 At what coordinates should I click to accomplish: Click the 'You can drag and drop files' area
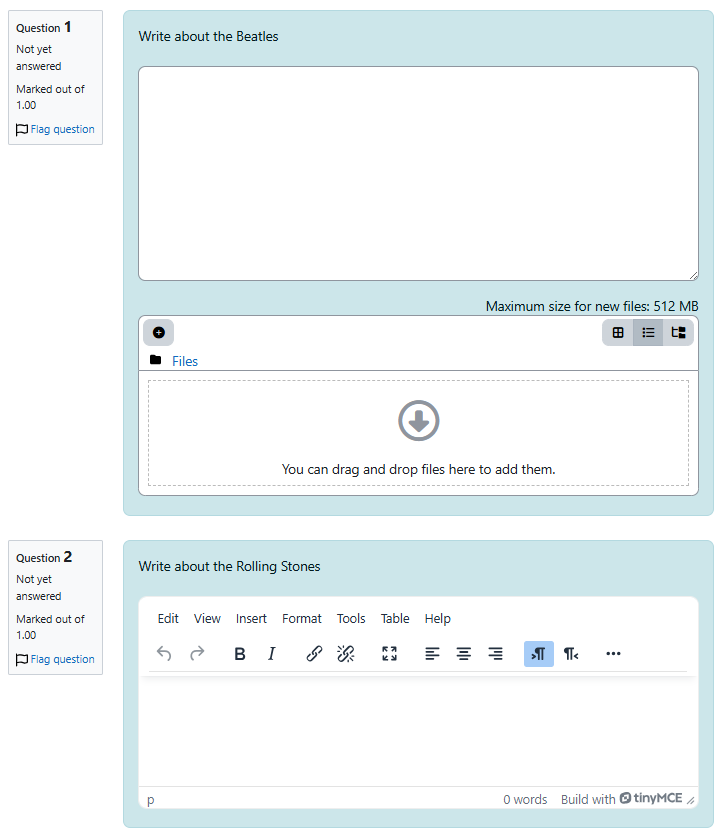point(418,433)
